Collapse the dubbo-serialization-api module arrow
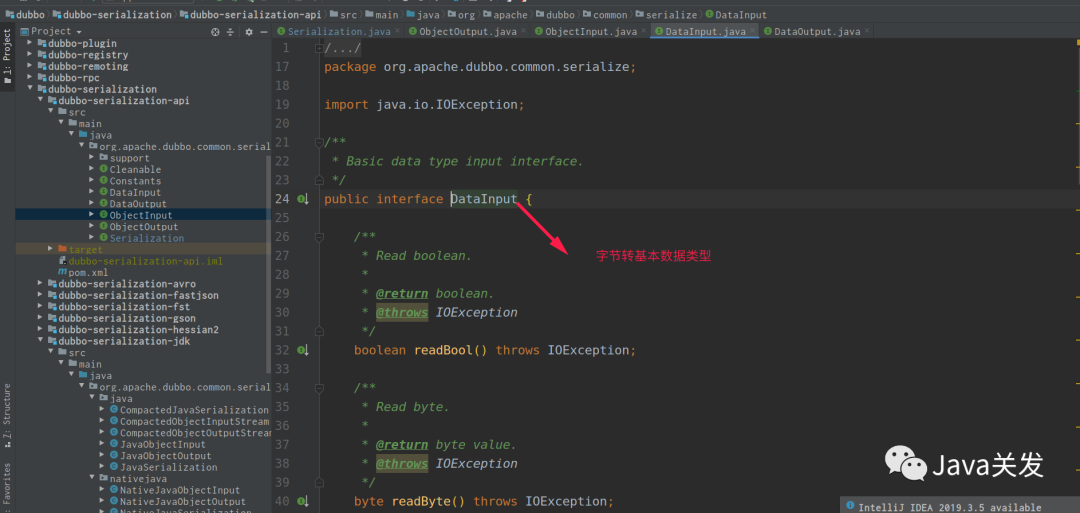1080x513 pixels. pyautogui.click(x=41, y=101)
